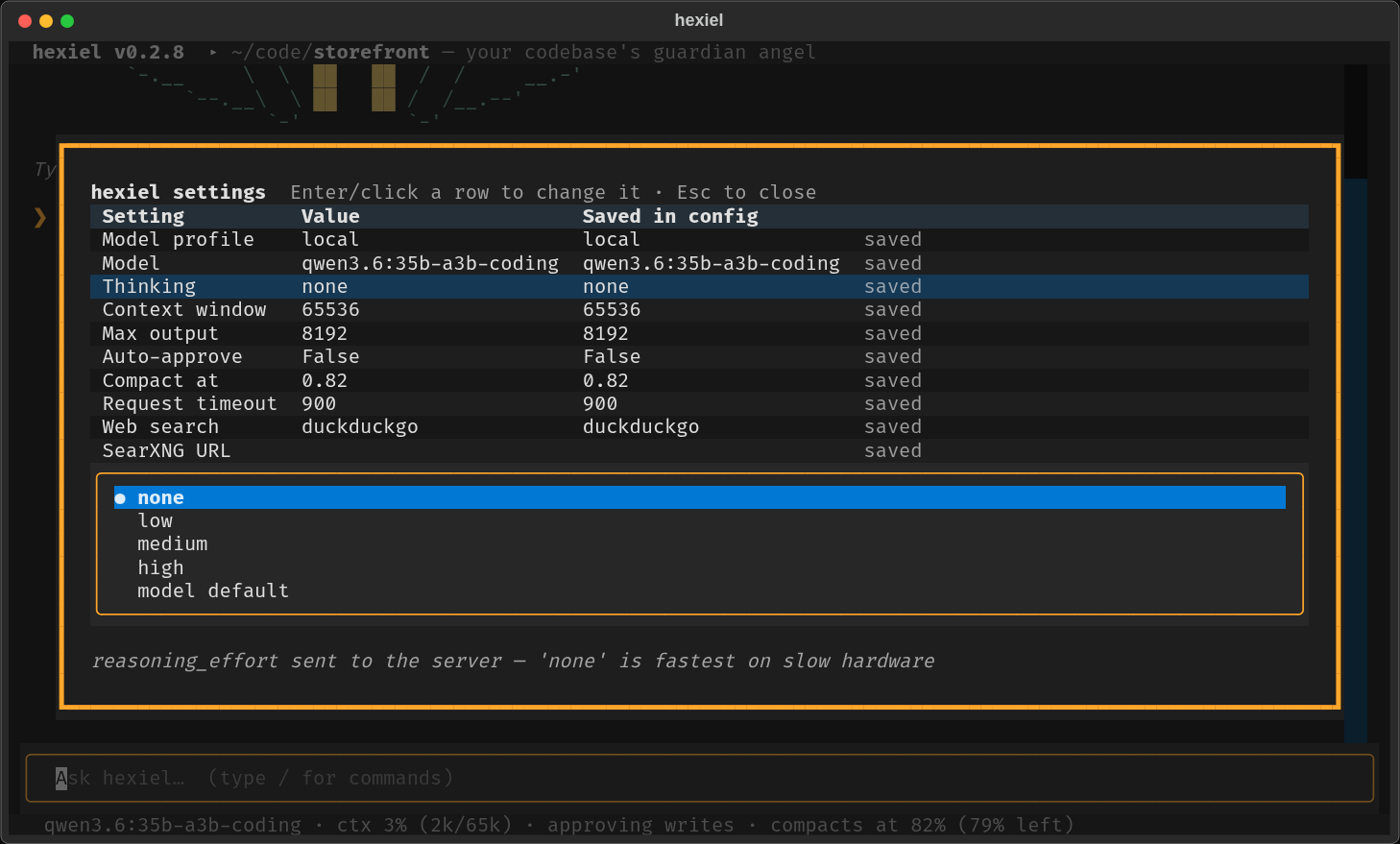Screen dimensions: 1400x844
Task: Click the 'hexiel v0.2.8' header text
Action: (109, 52)
